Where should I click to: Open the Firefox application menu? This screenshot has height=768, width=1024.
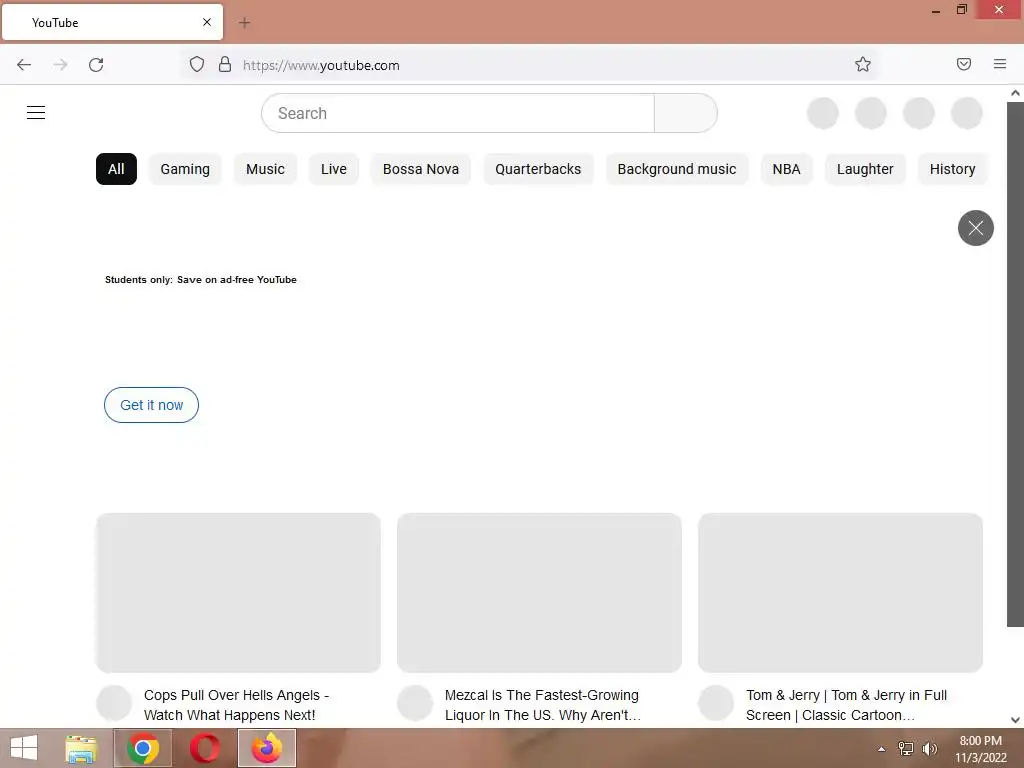pyautogui.click(x=1000, y=64)
